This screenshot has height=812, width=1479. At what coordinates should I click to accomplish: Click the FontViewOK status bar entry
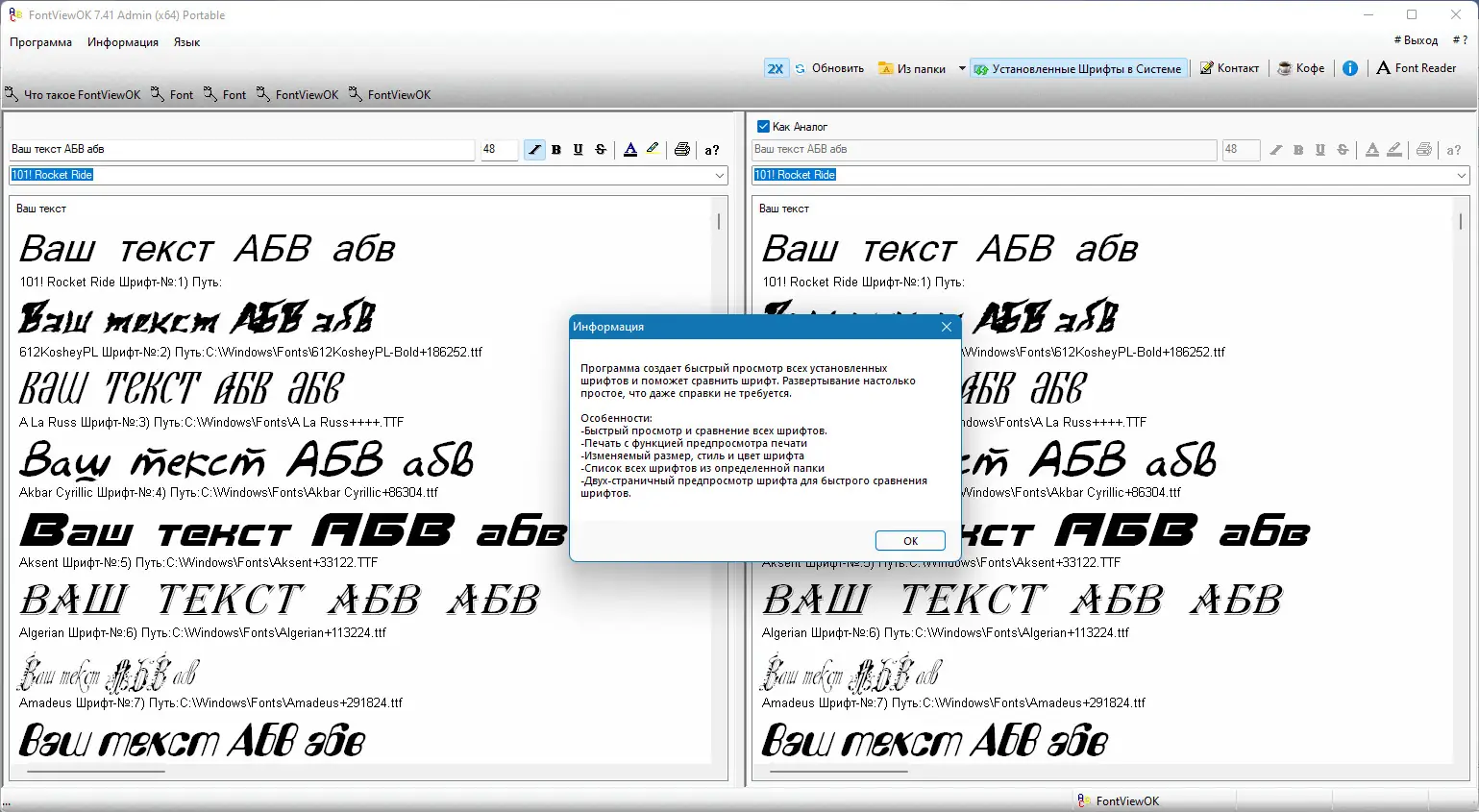[1119, 801]
